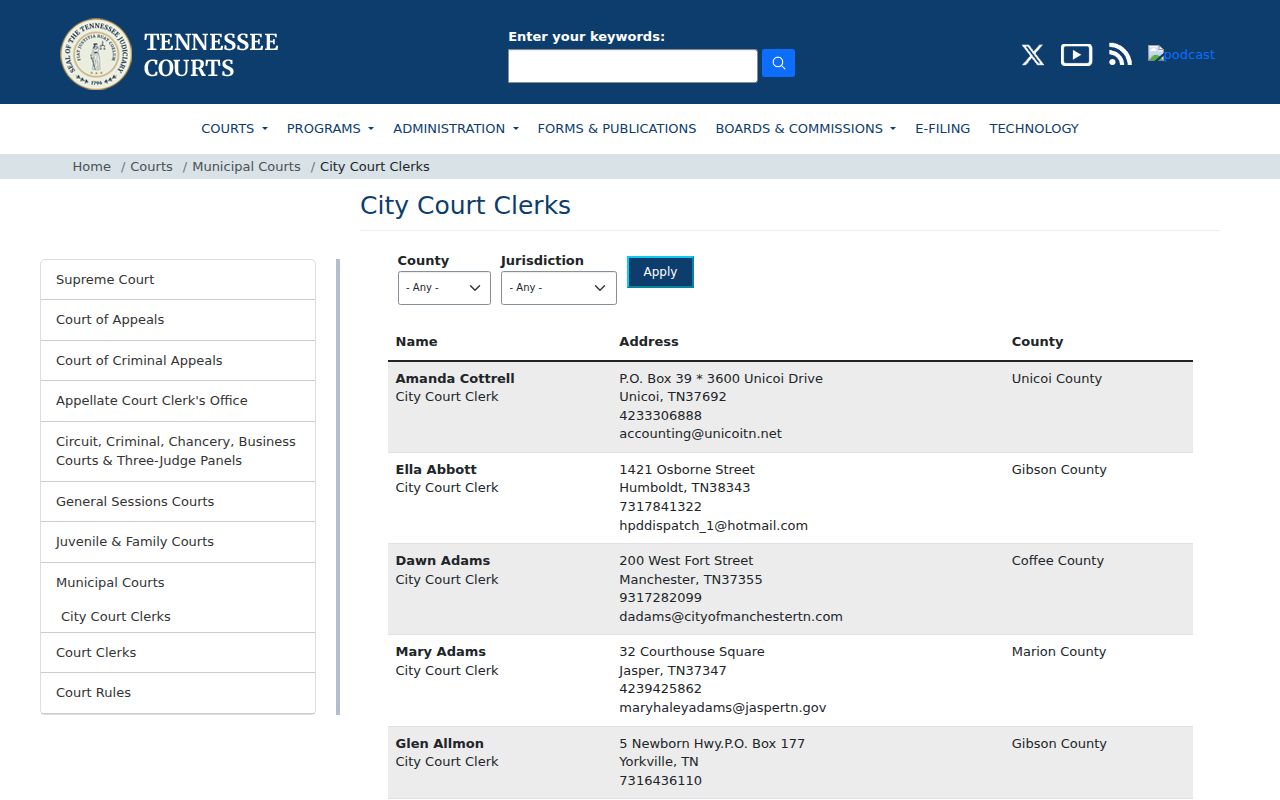
Task: Open the podcast image link
Action: click(1181, 55)
